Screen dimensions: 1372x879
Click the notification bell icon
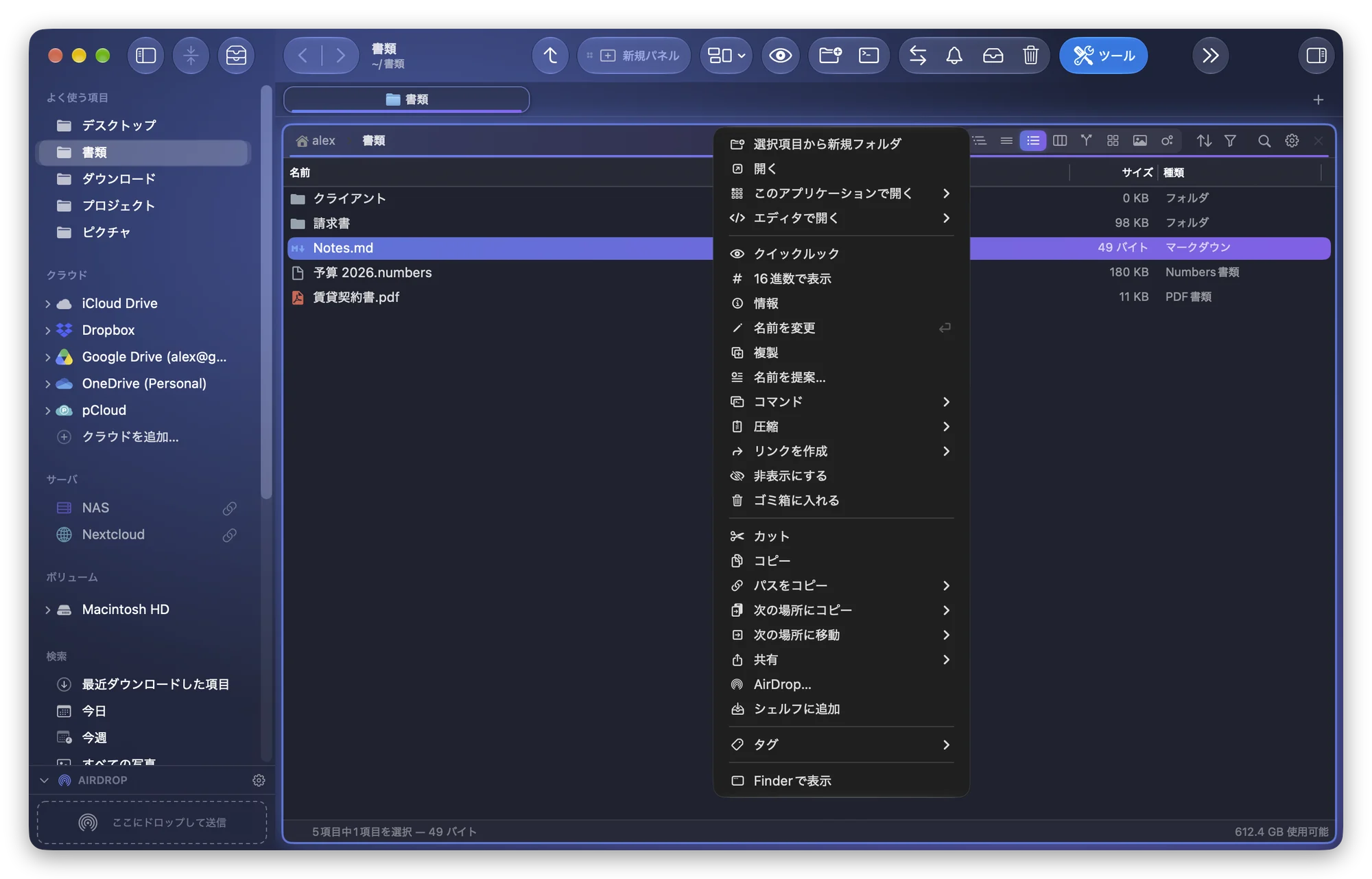(x=954, y=55)
